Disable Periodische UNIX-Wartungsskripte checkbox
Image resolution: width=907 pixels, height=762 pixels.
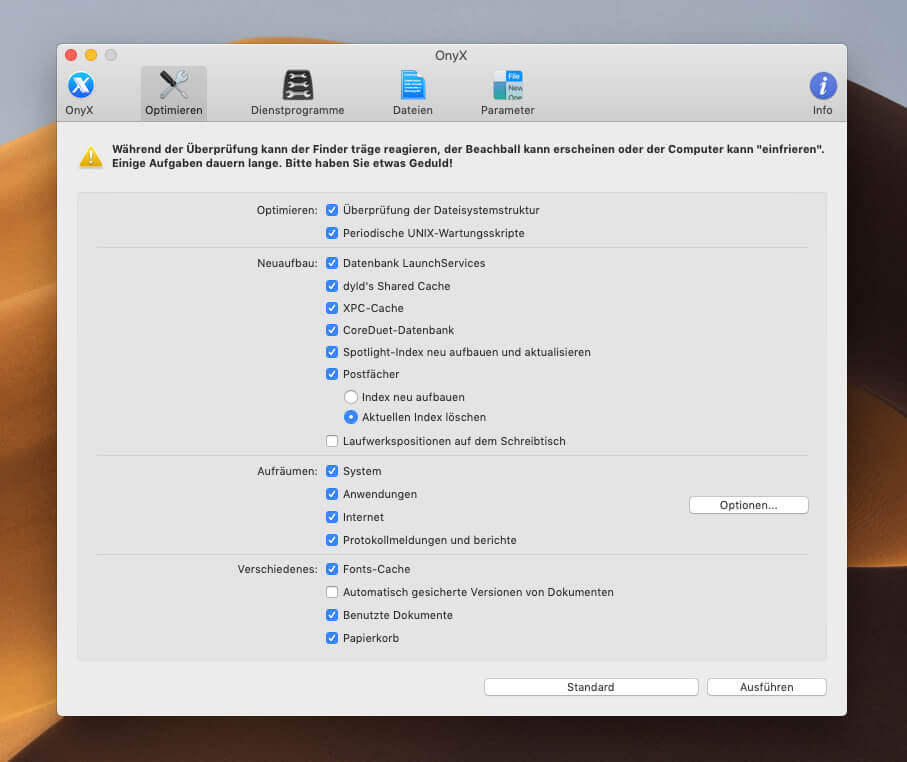(332, 233)
